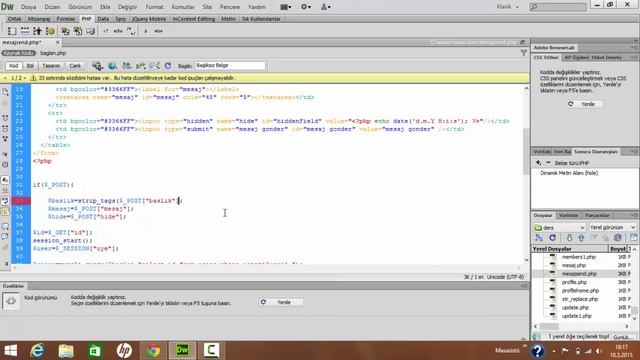Click the PHP Require icon in Insert bar

click(78, 31)
